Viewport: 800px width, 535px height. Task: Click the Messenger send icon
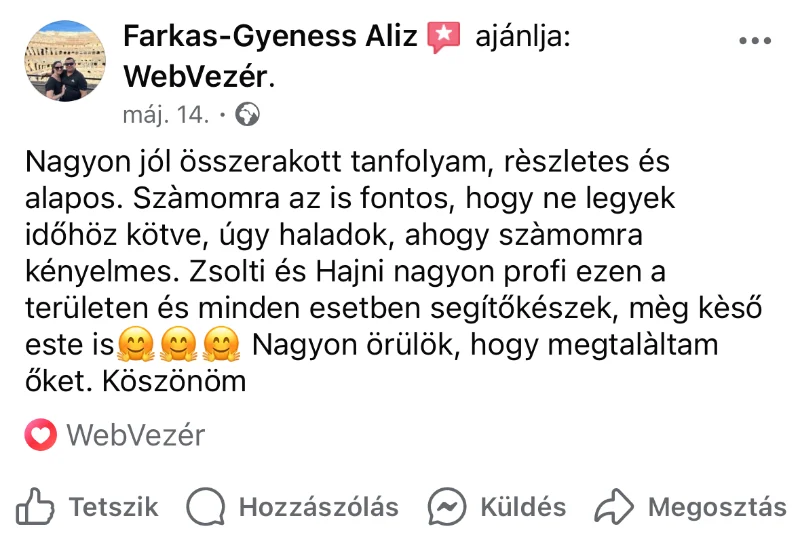coord(447,506)
